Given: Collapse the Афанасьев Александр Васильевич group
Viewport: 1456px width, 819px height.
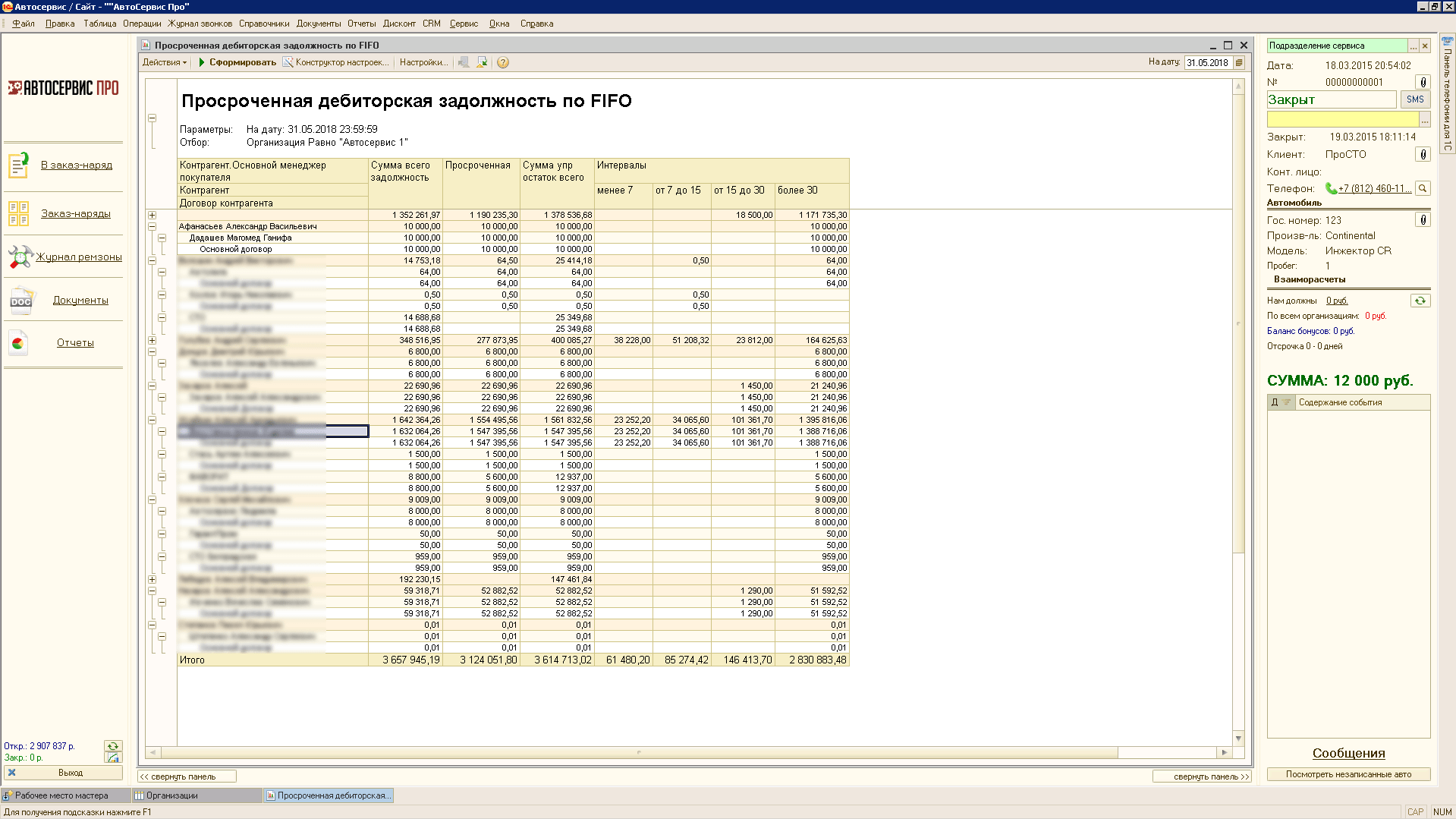Looking at the screenshot, I should [152, 226].
